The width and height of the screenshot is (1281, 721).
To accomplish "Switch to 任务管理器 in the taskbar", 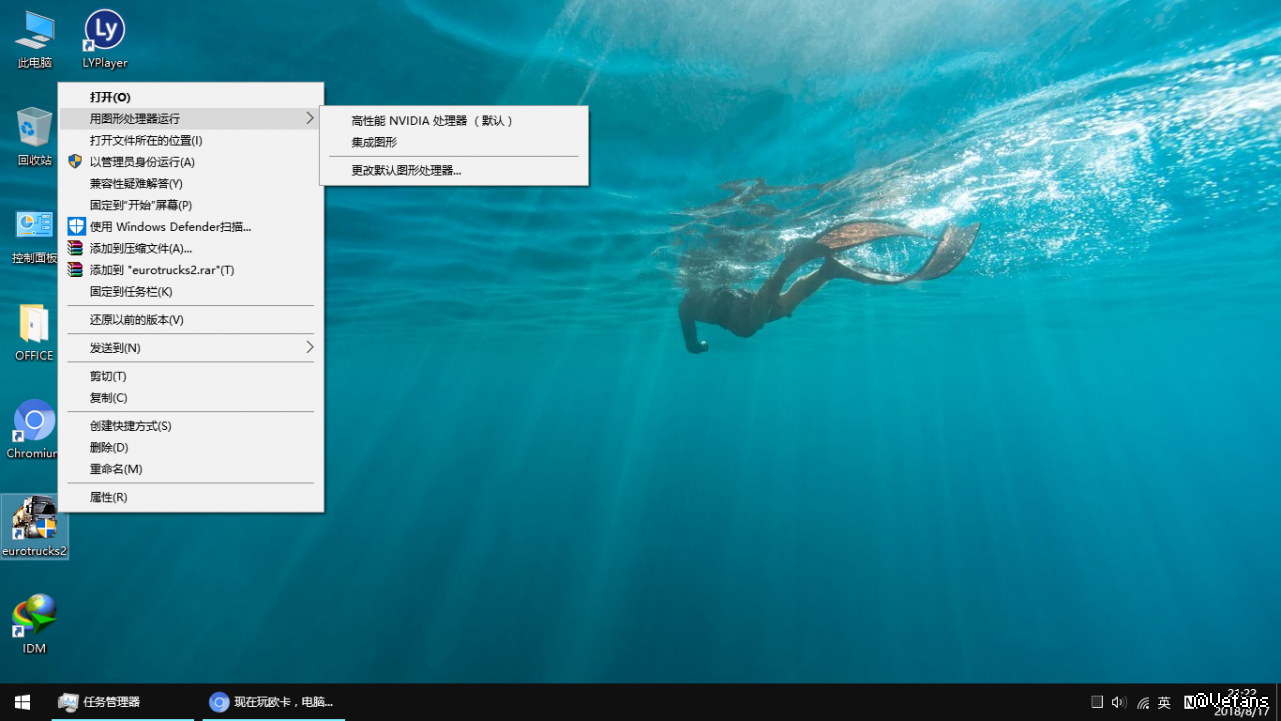I will pyautogui.click(x=110, y=702).
